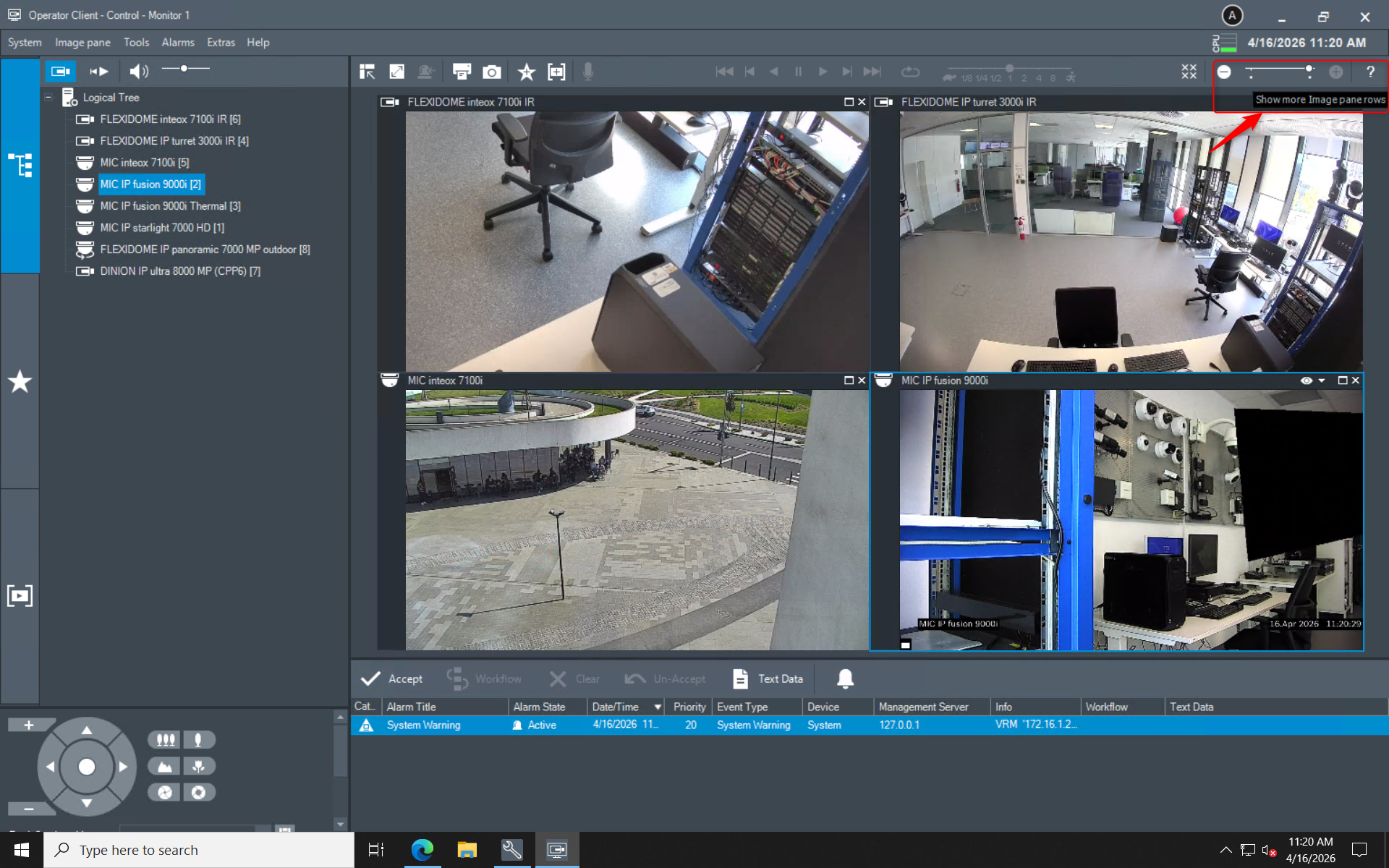Viewport: 1389px width, 868px height.
Task: Open the Bookmarks sidebar tab
Action: [x=20, y=596]
